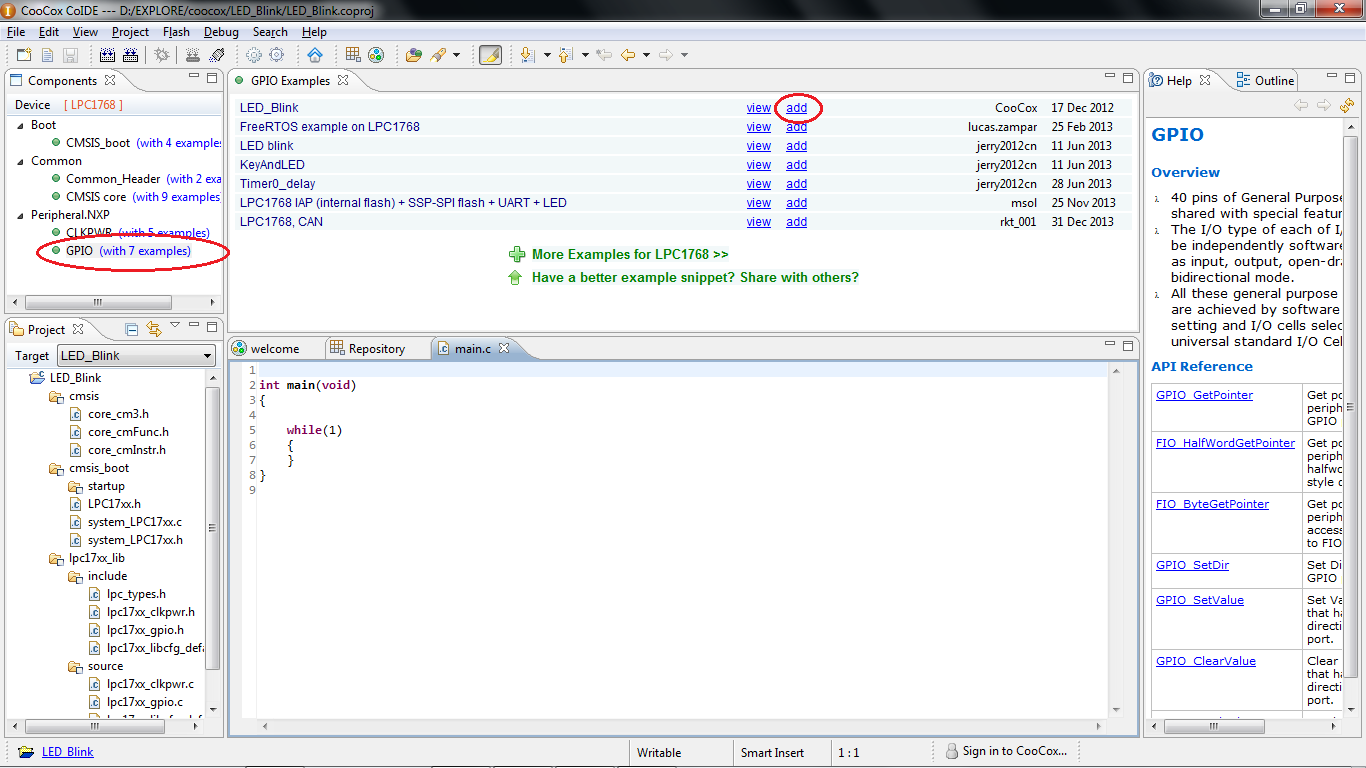Click LED Blink link in status bar
This screenshot has width=1366, height=768.
[68, 752]
